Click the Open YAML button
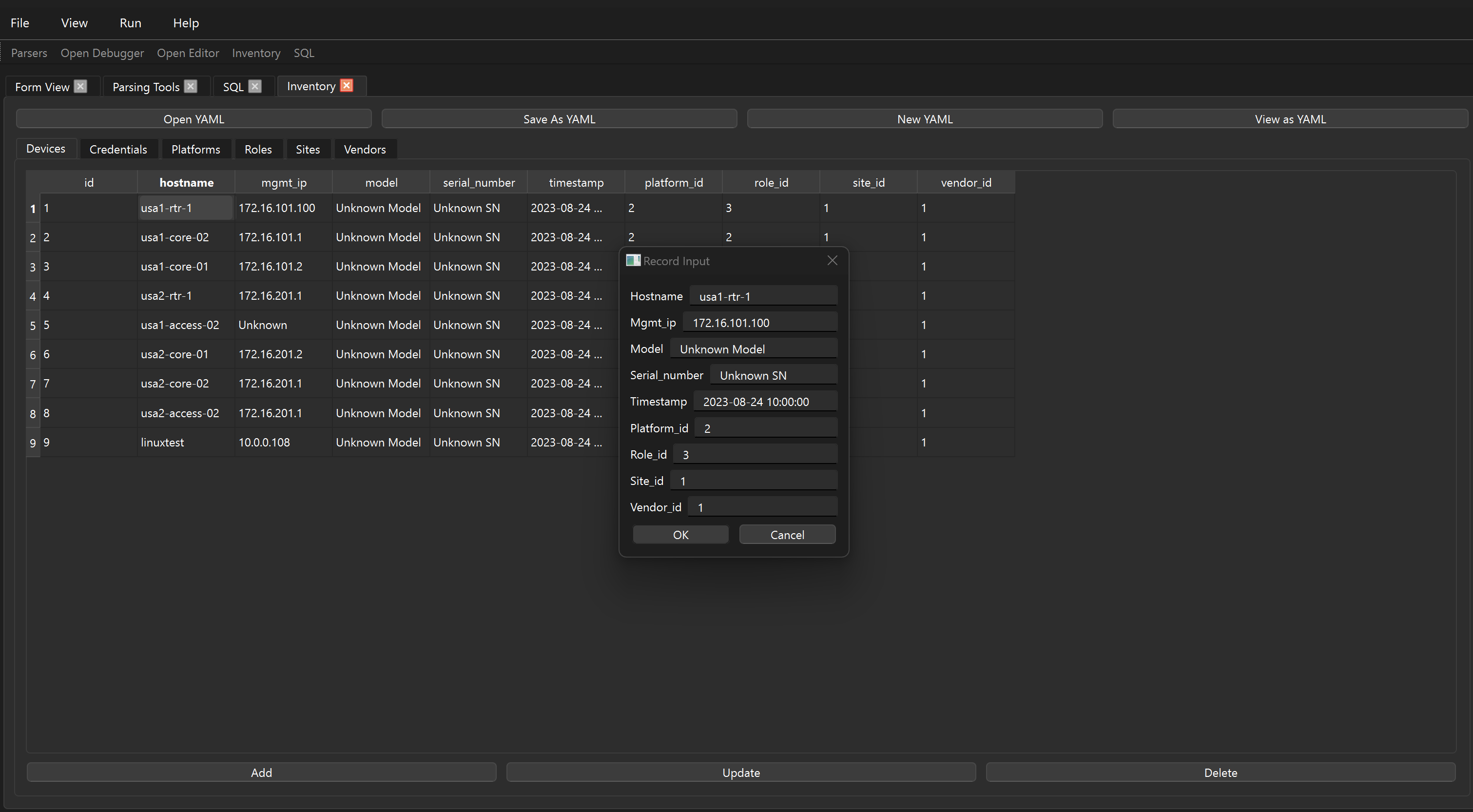The width and height of the screenshot is (1473, 812). (193, 118)
